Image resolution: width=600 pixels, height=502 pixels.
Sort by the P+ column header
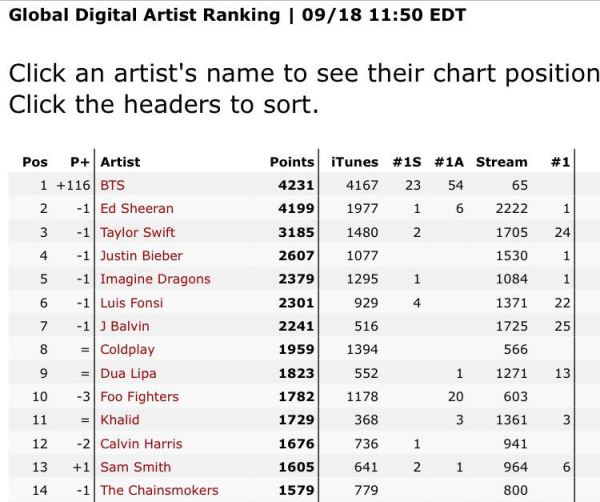80,162
